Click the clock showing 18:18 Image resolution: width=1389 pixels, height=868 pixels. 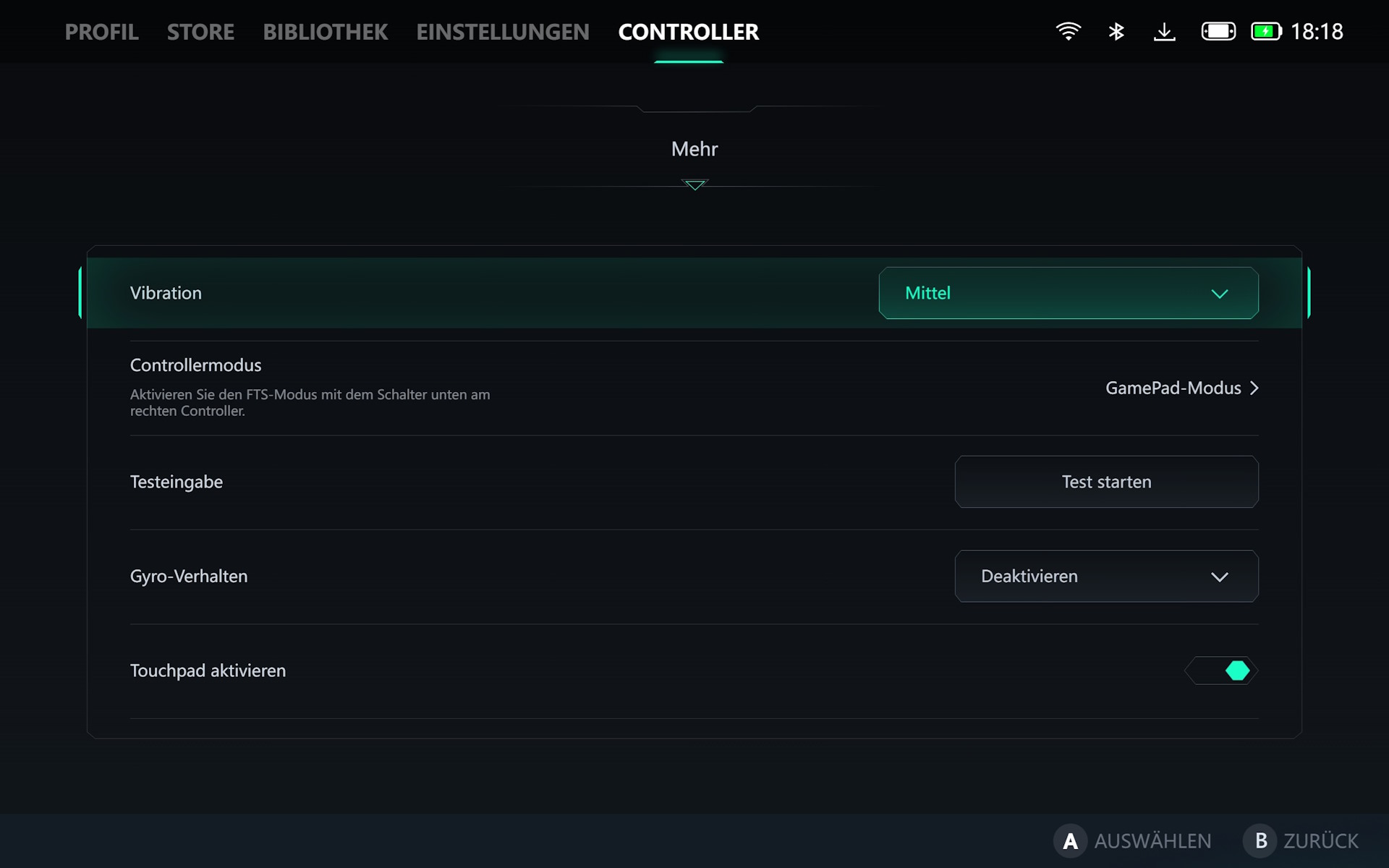coord(1317,31)
